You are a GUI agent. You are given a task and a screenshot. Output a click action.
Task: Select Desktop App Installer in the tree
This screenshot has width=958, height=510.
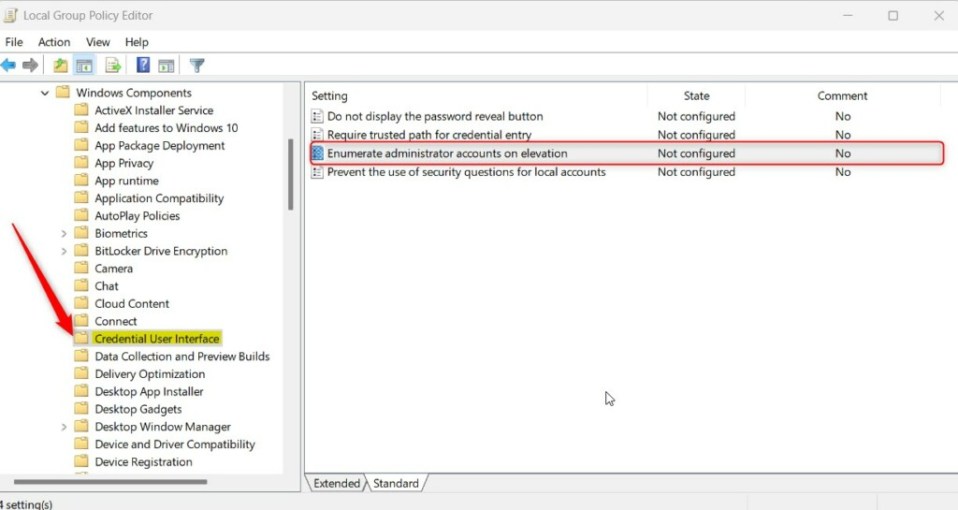149,392
